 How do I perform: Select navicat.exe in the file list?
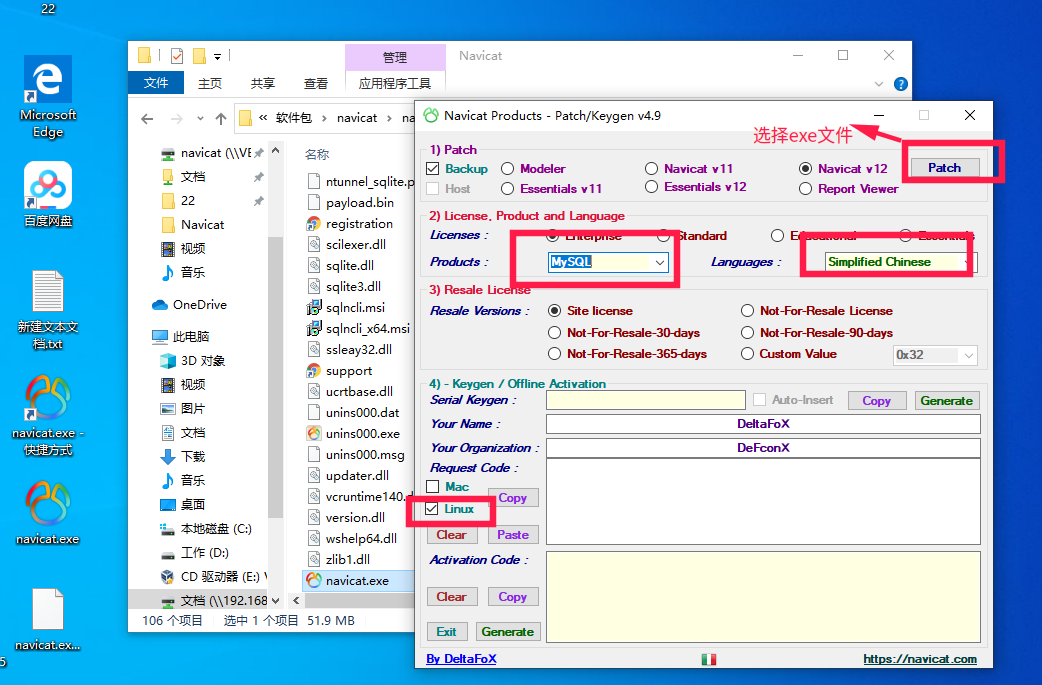[358, 580]
